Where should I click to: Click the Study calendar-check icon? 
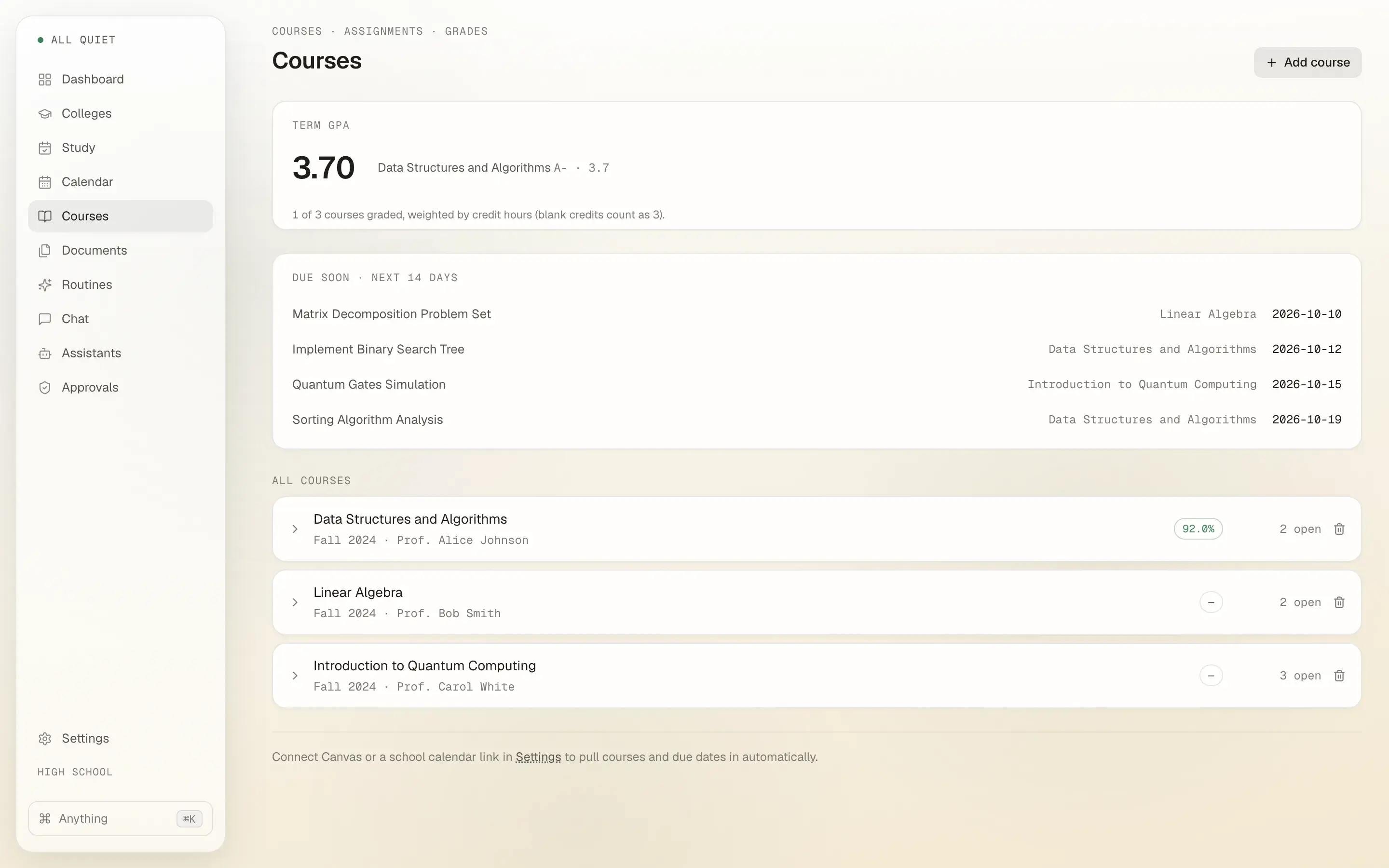coord(45,148)
